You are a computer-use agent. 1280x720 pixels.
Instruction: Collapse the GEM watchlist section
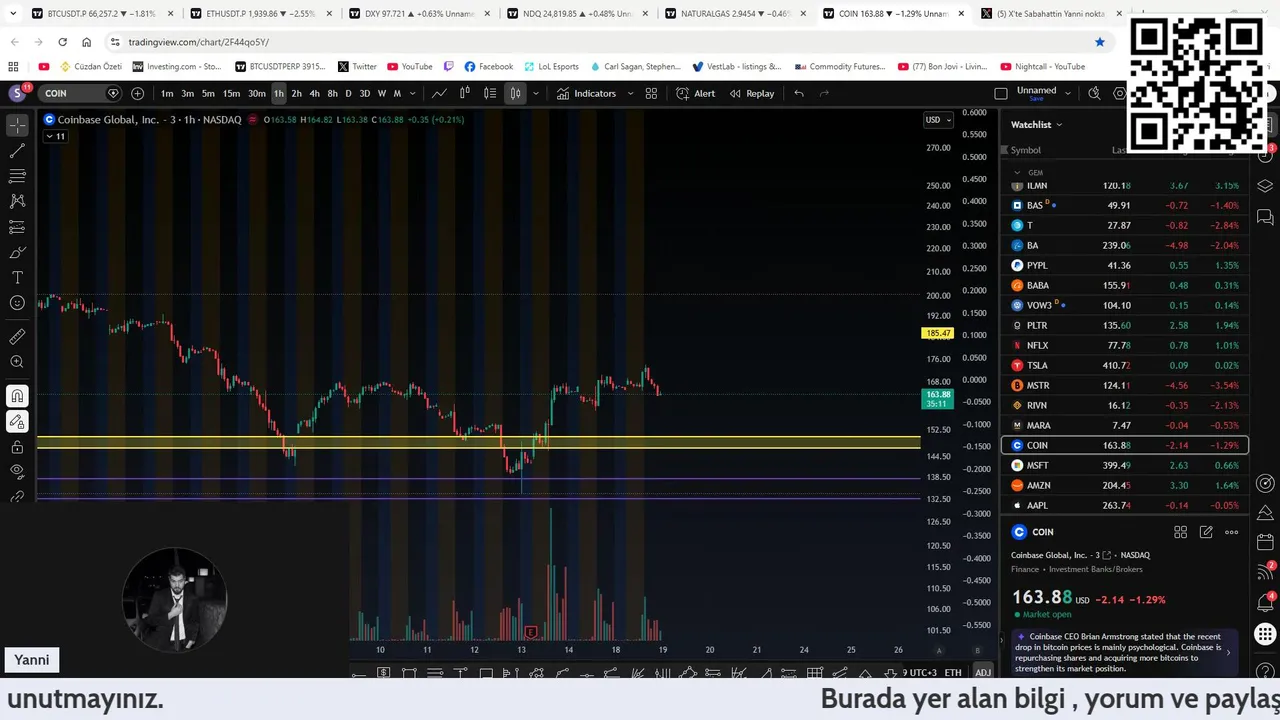tap(1018, 172)
